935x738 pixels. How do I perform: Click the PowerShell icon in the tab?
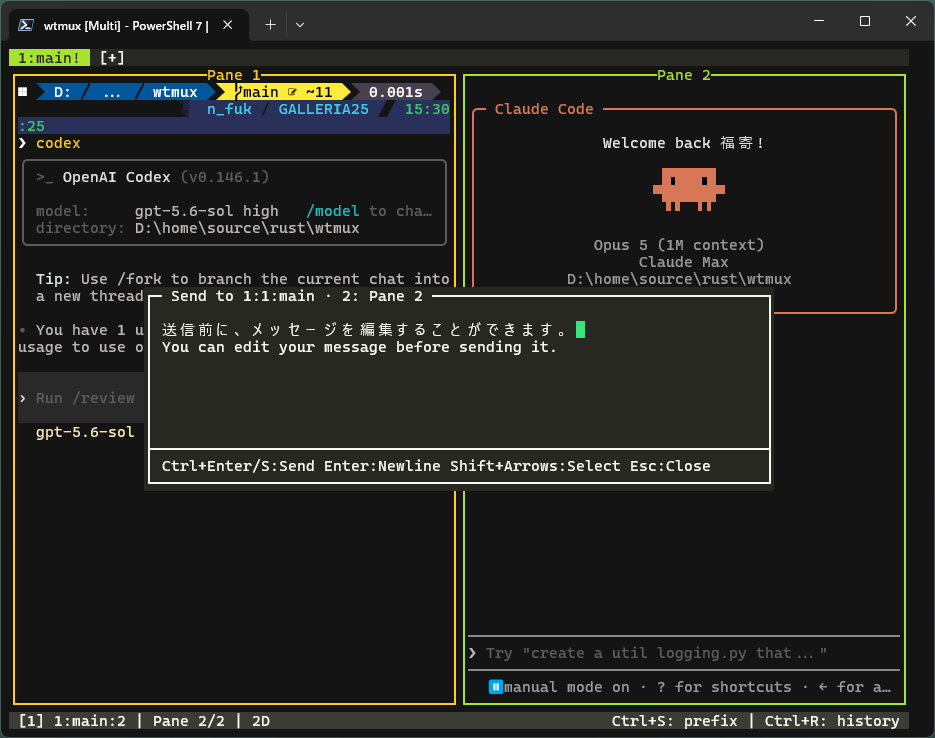click(x=26, y=25)
